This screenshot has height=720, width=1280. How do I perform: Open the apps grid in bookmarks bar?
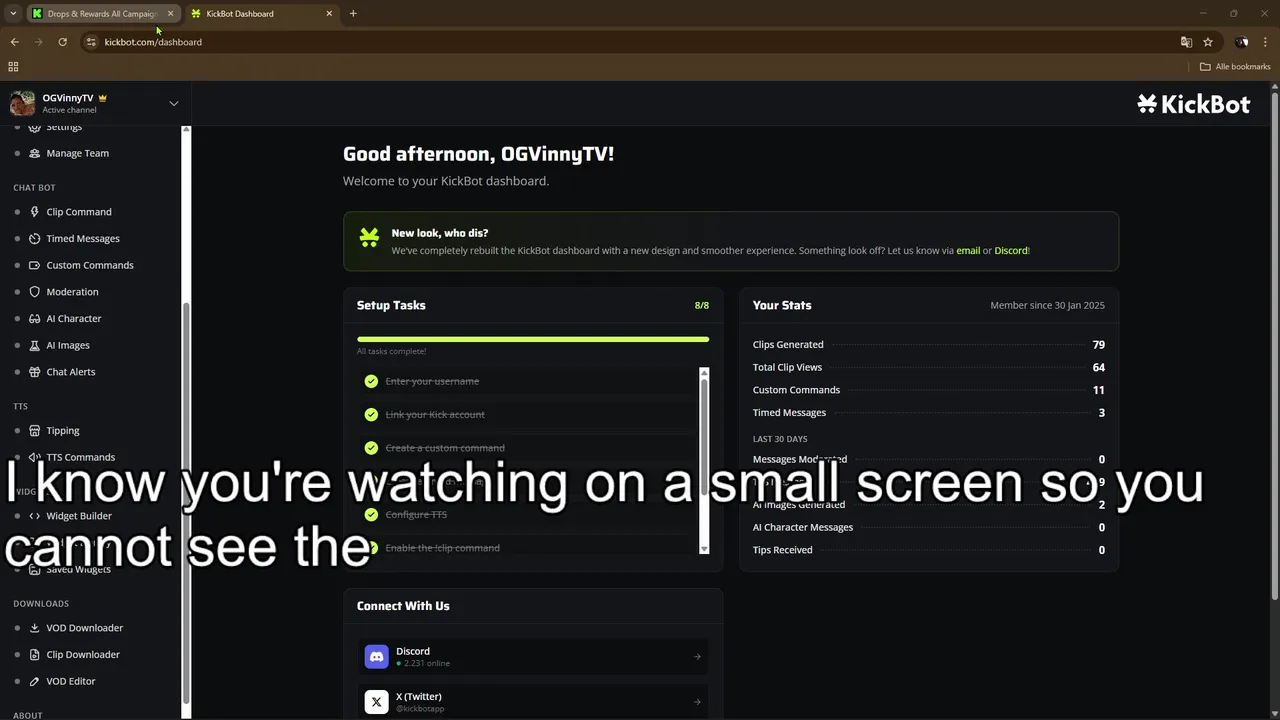pyautogui.click(x=13, y=67)
